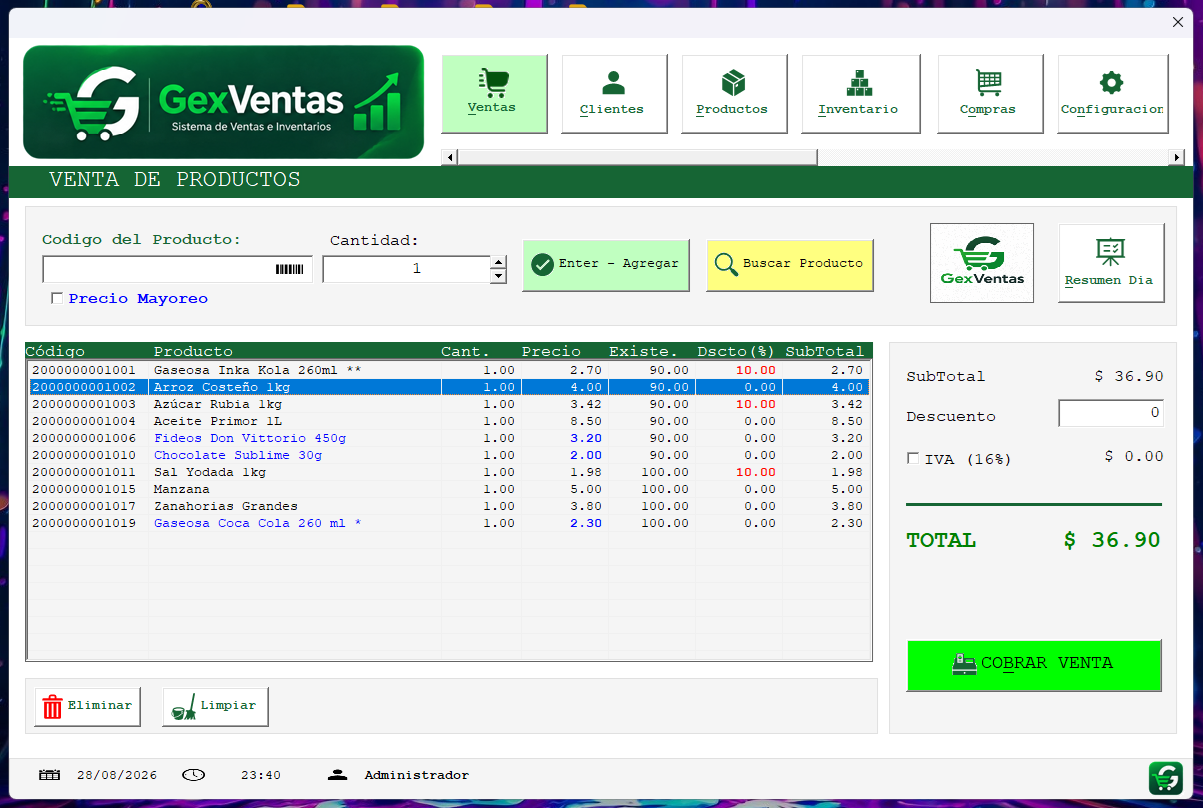Open the Clientes module
1203x808 pixels.
click(x=614, y=93)
